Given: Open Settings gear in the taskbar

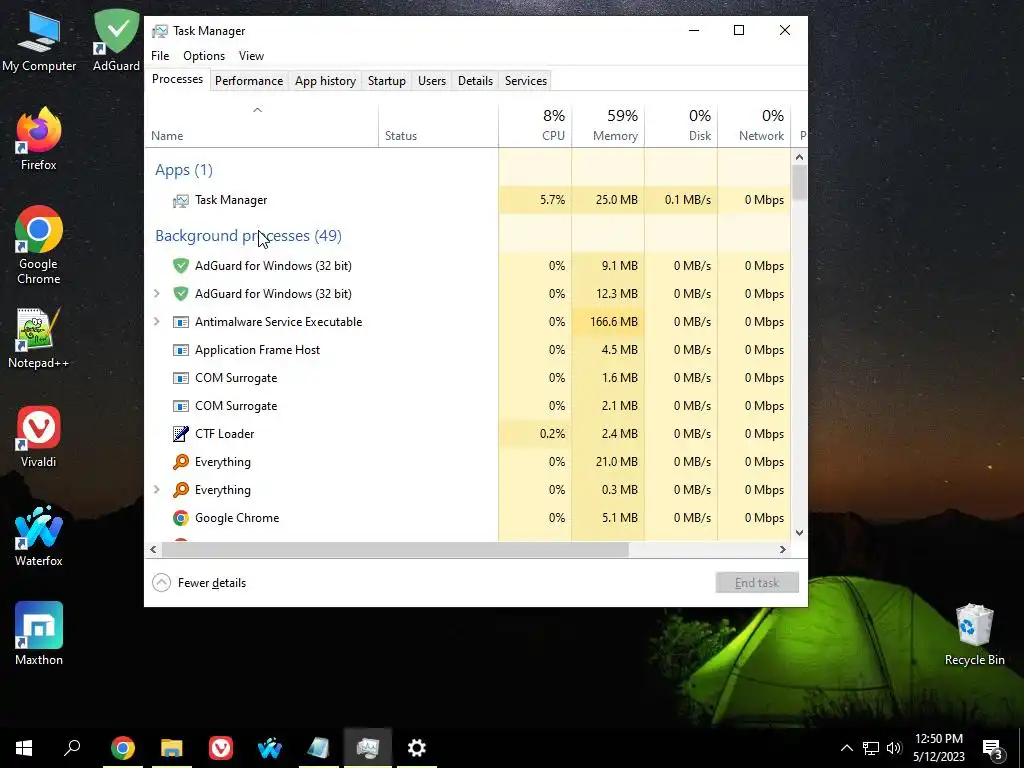Looking at the screenshot, I should [x=417, y=748].
